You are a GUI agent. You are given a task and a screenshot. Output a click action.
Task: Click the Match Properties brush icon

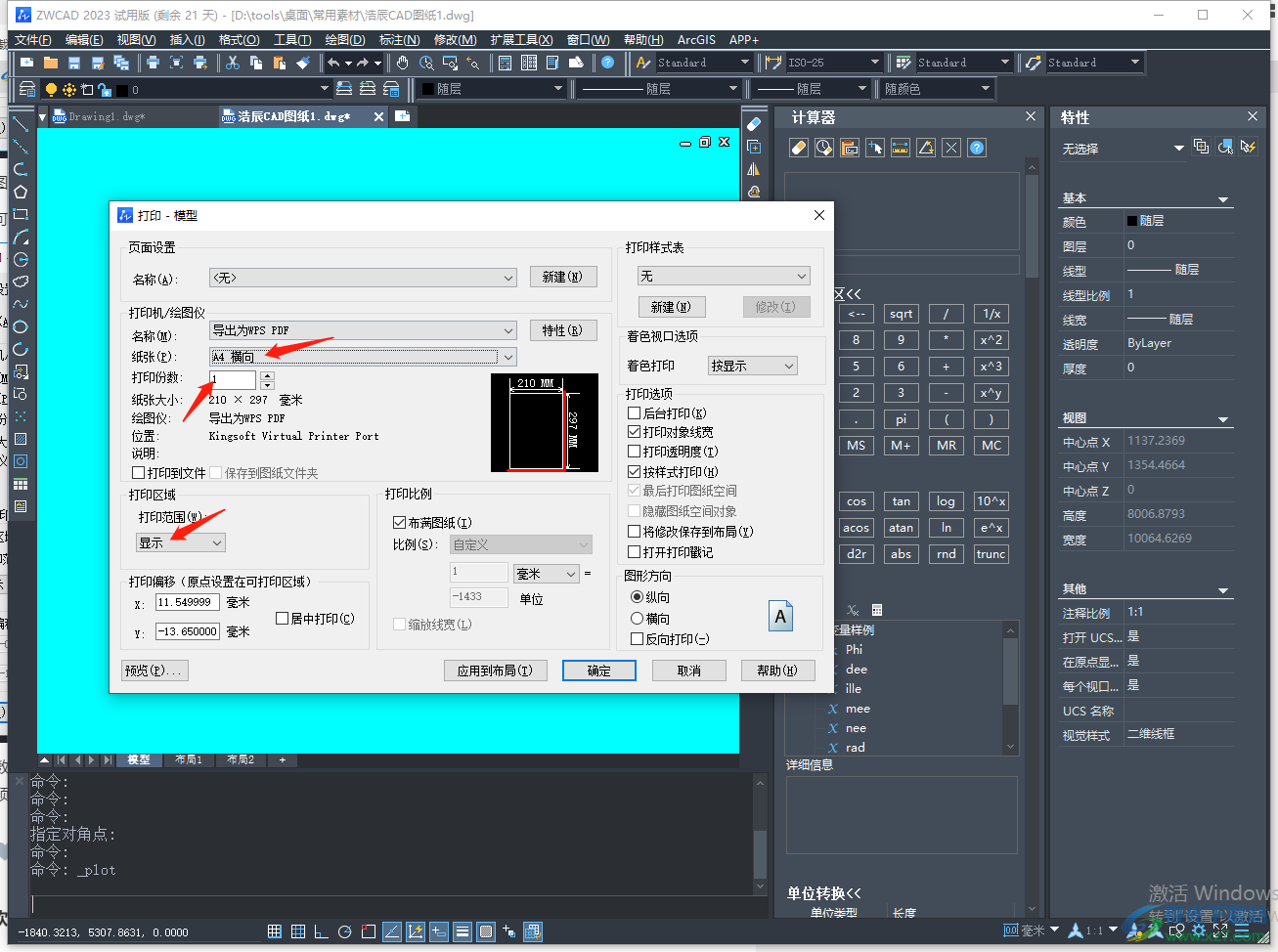[x=303, y=63]
